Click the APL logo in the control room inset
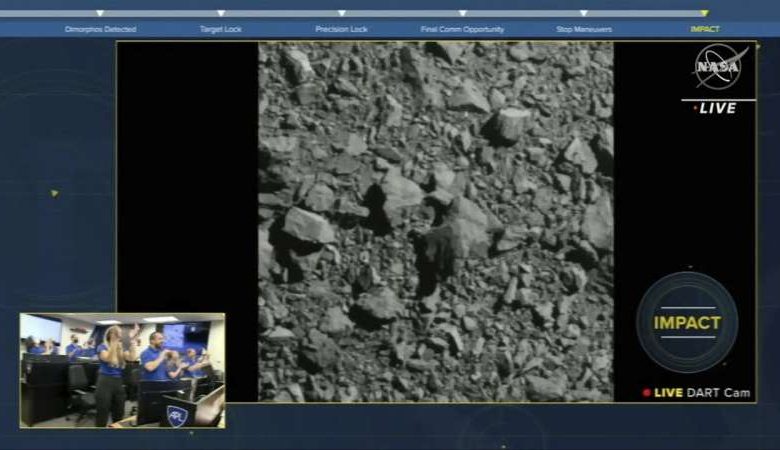This screenshot has width=780, height=450. 177,415
